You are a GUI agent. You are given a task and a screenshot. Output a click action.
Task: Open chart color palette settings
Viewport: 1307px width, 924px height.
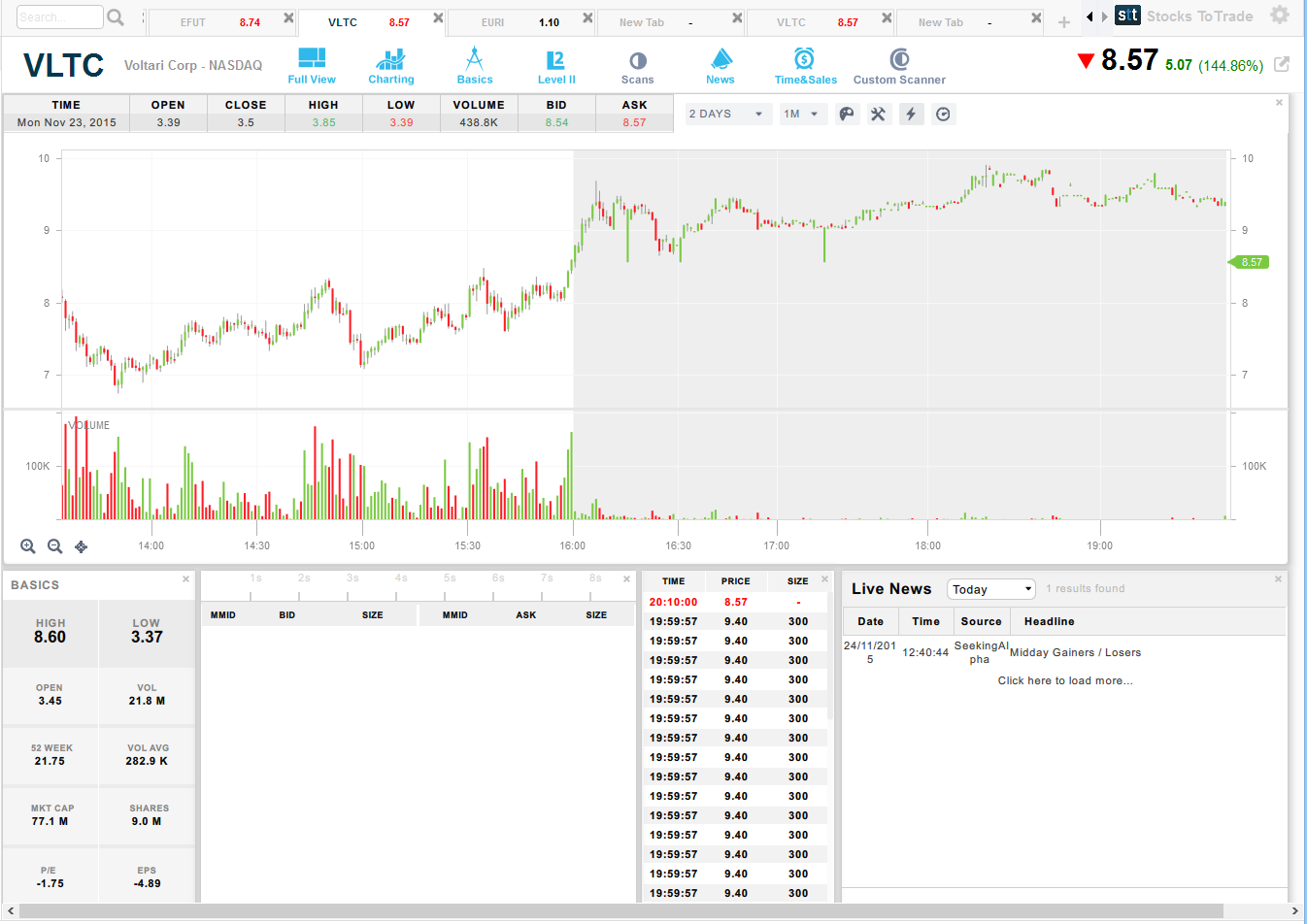(847, 115)
